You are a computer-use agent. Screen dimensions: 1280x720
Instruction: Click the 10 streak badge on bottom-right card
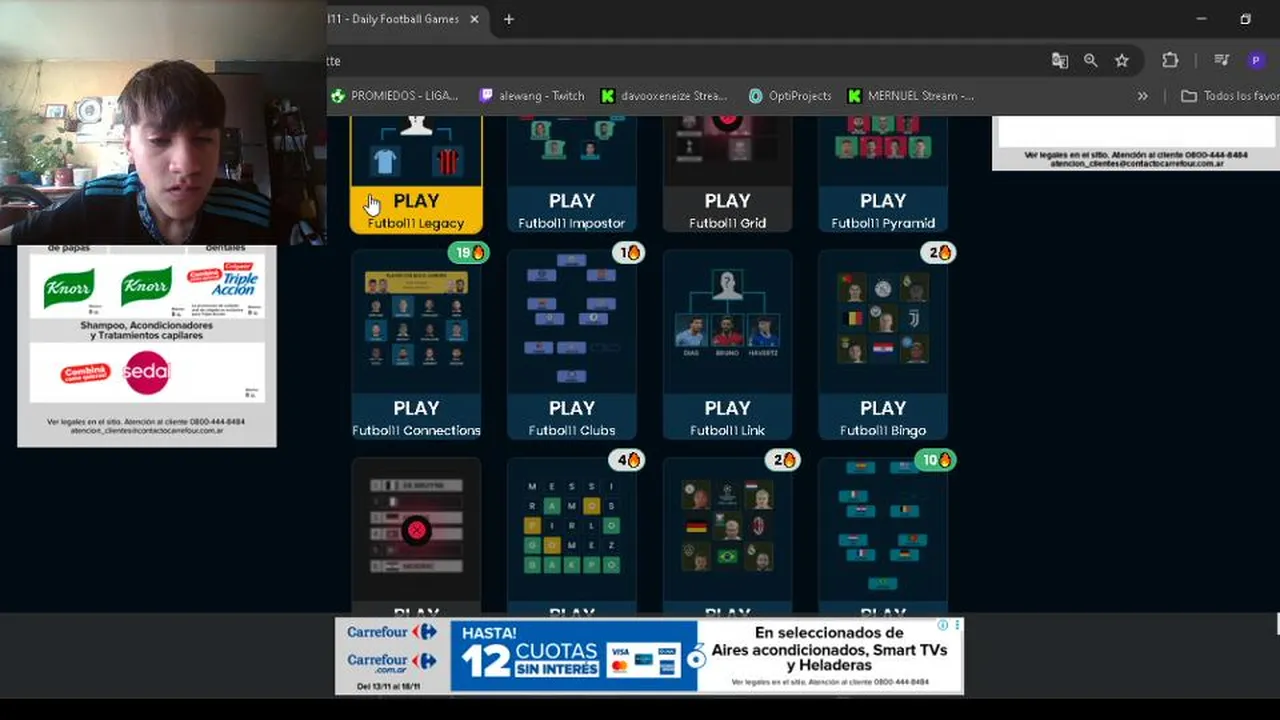935,460
